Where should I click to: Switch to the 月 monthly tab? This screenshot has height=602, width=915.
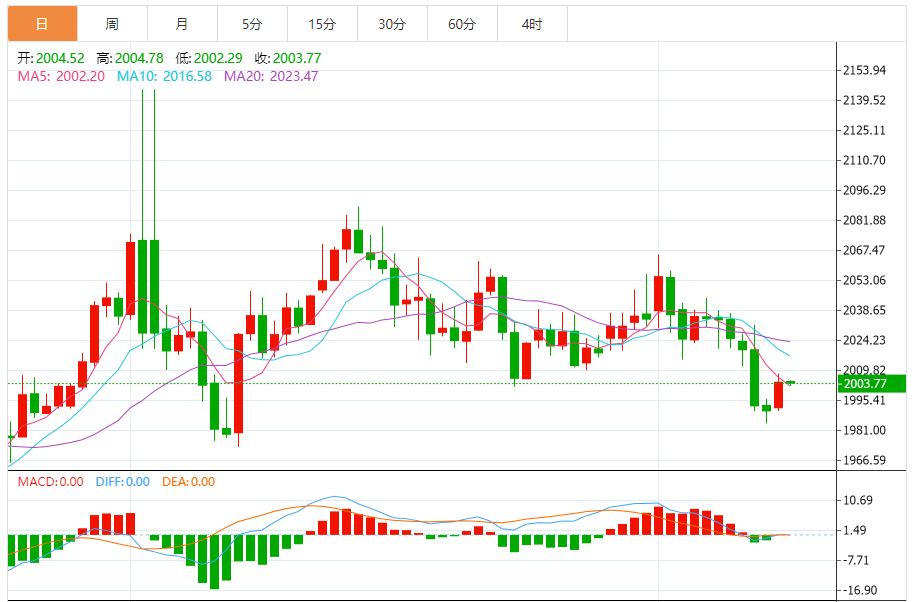(x=182, y=24)
